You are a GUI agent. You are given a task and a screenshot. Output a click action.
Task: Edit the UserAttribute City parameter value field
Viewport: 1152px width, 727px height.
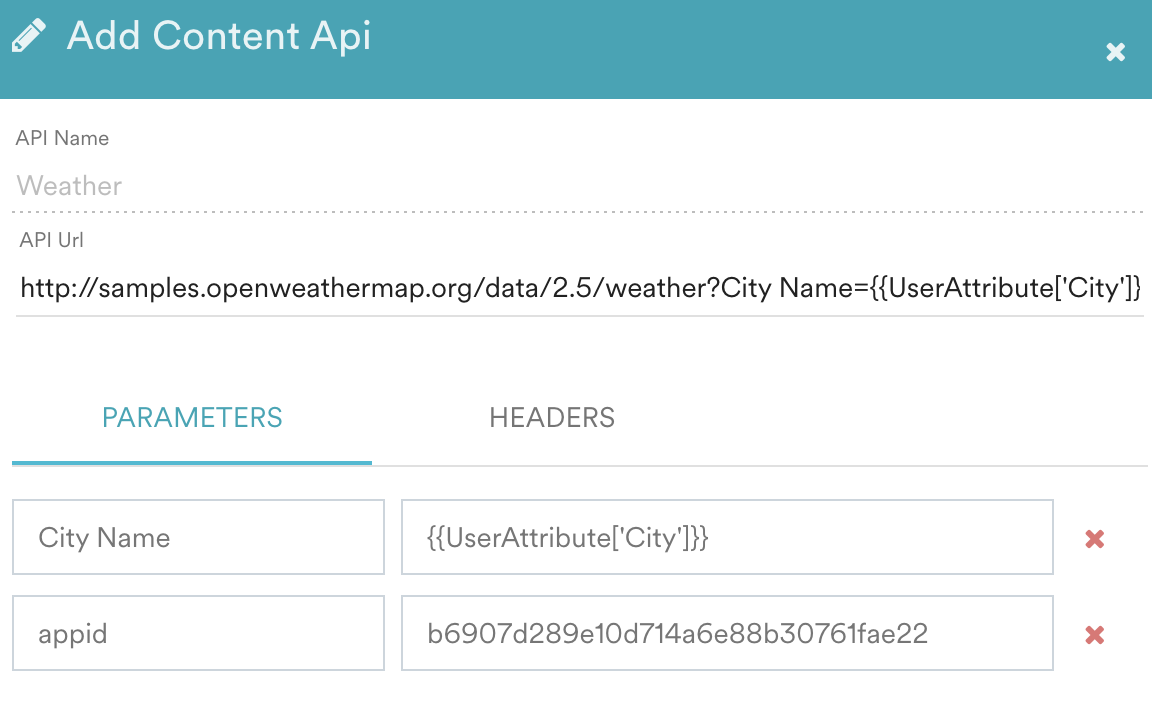726,538
